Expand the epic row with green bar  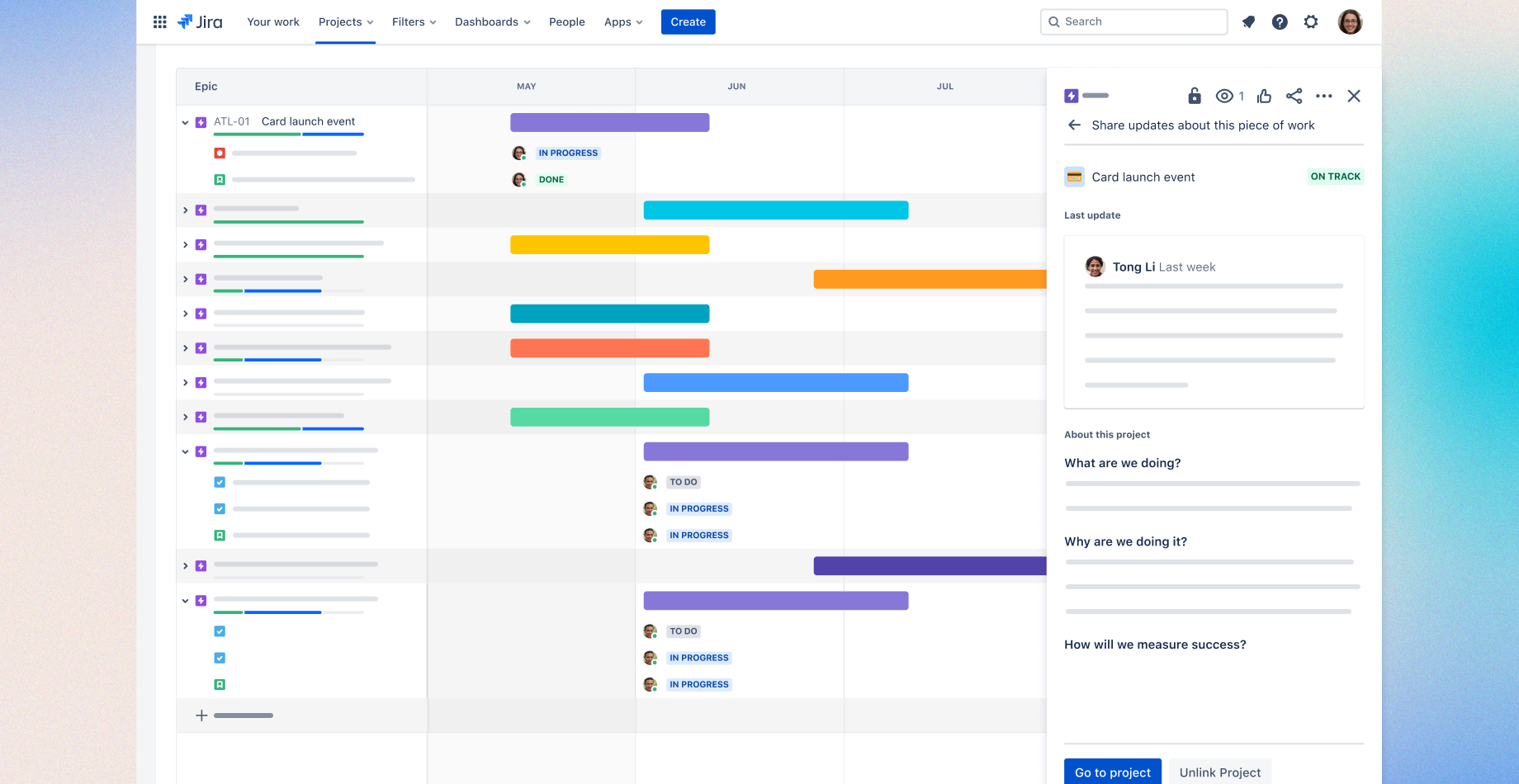coord(185,418)
